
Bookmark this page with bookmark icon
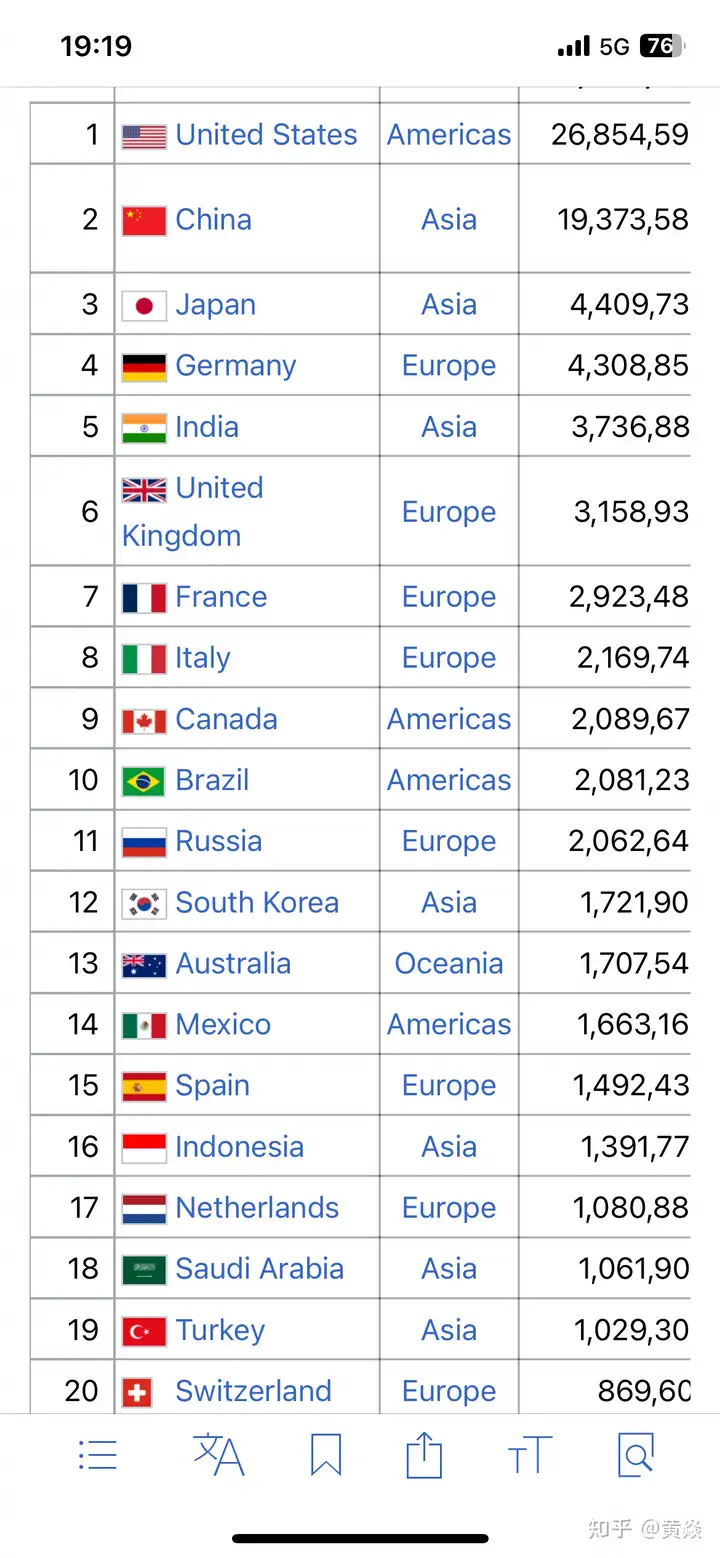(x=326, y=1455)
